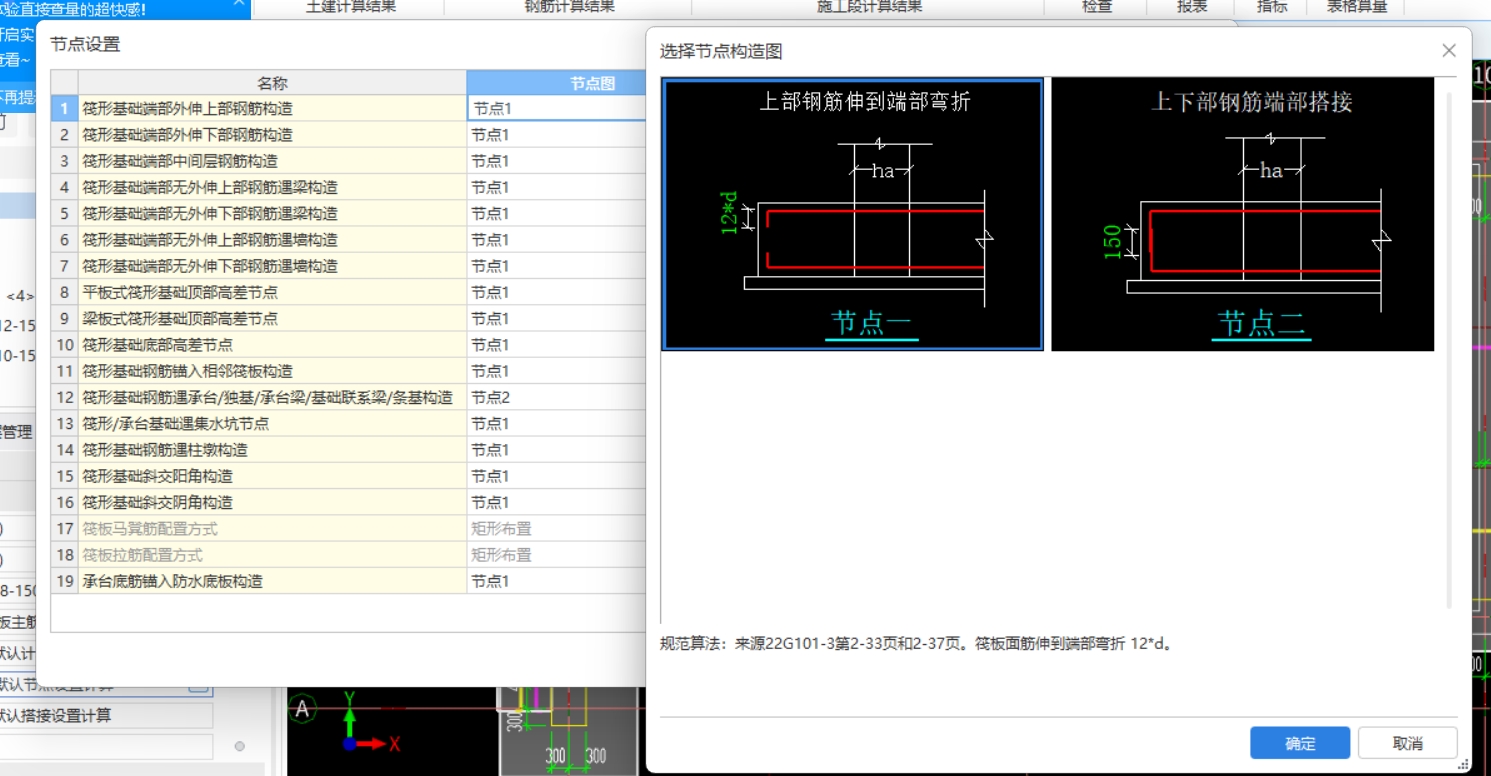Image resolution: width=1491 pixels, height=776 pixels.
Task: Select row 筏形/承台基础遇集水坑节点
Action: pyautogui.click(x=272, y=423)
